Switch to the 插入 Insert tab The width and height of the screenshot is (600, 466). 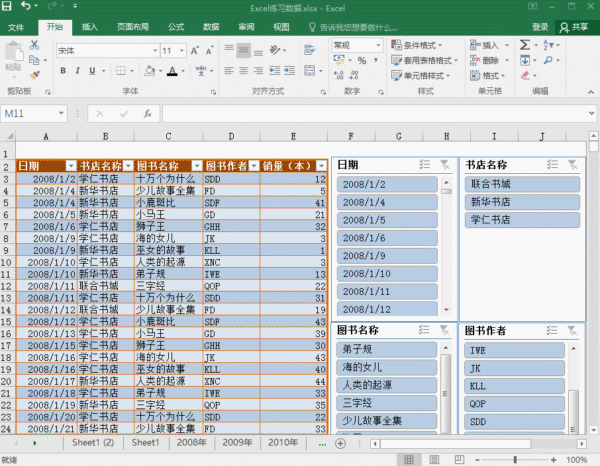(x=90, y=27)
